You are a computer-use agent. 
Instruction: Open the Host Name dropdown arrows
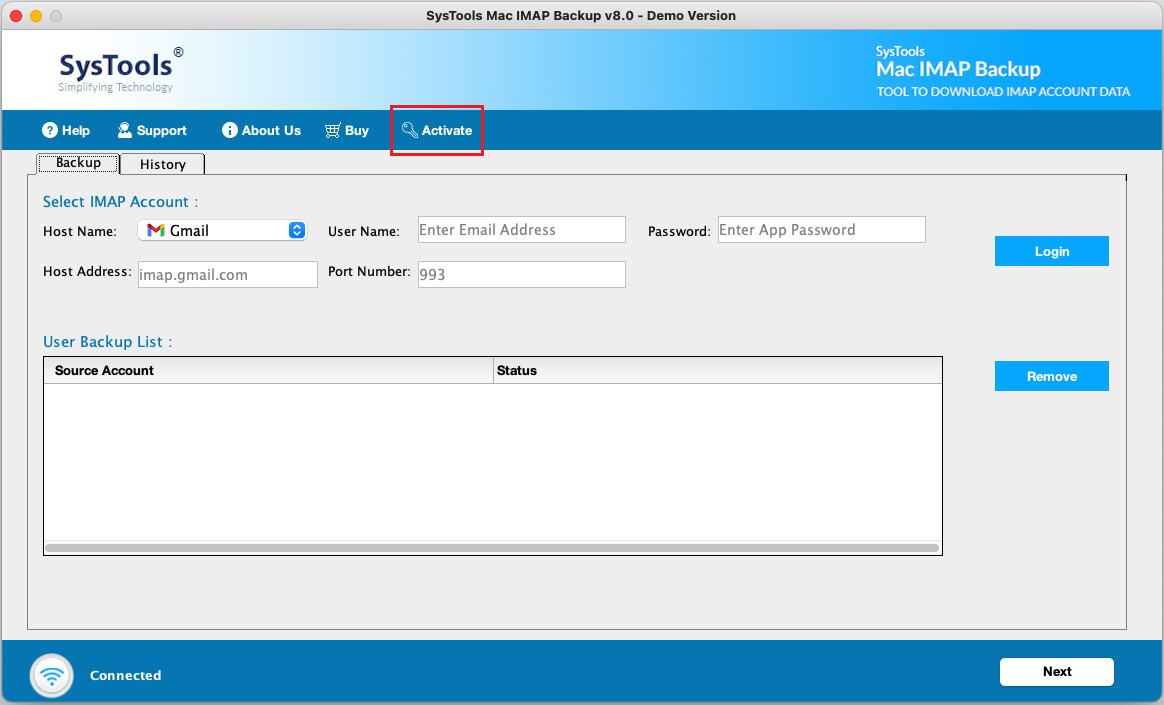297,230
